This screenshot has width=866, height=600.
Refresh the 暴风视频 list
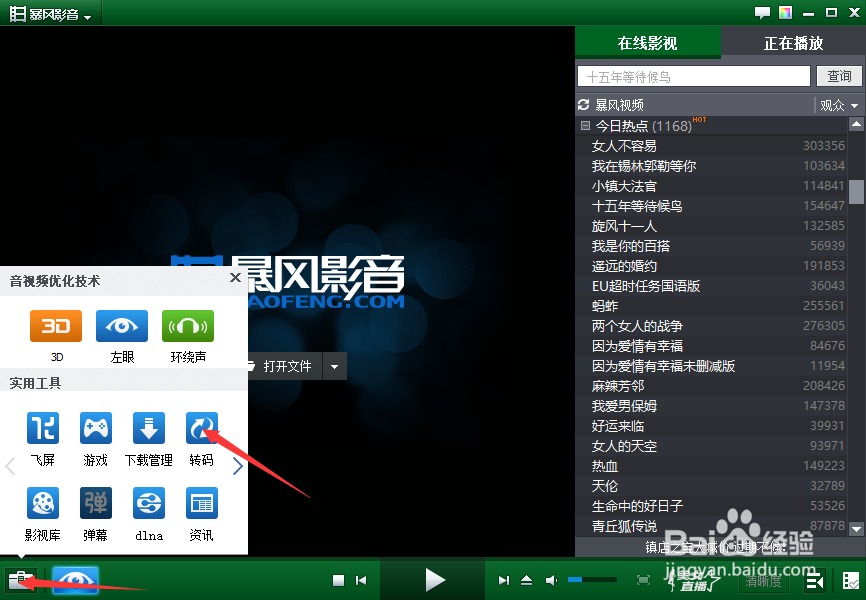[583, 104]
